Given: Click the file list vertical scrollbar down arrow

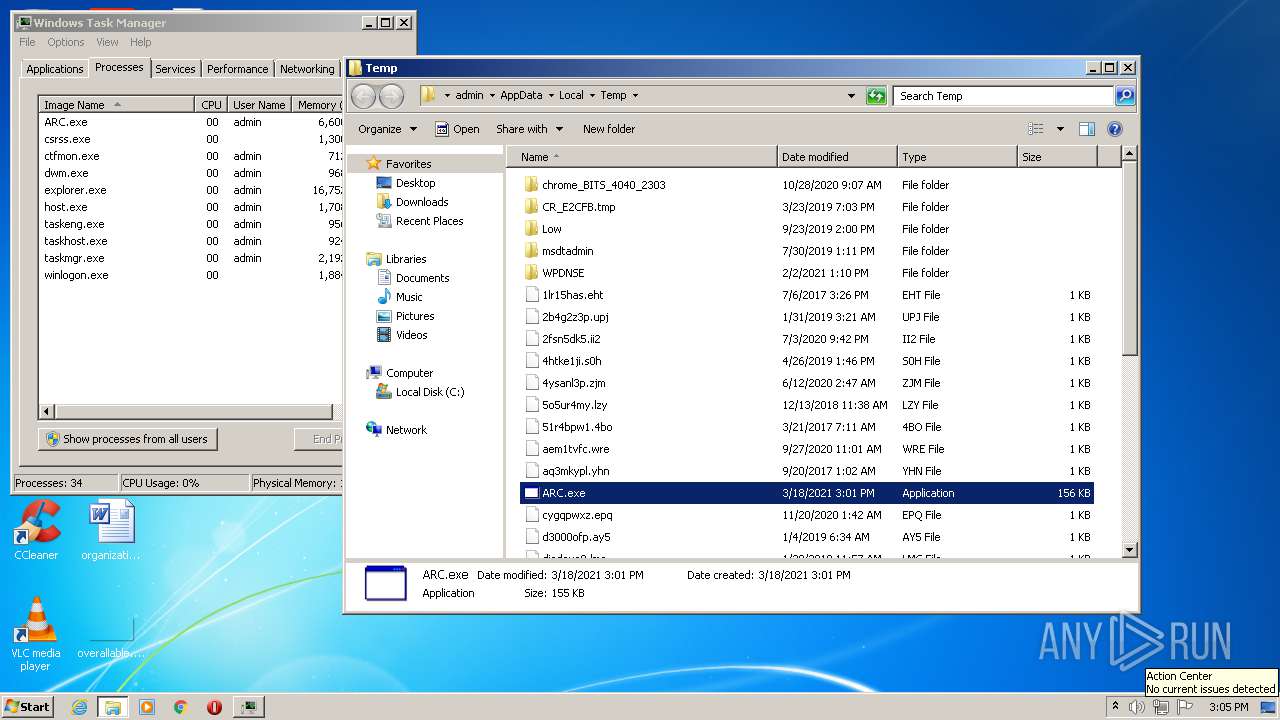Looking at the screenshot, I should pos(1129,550).
